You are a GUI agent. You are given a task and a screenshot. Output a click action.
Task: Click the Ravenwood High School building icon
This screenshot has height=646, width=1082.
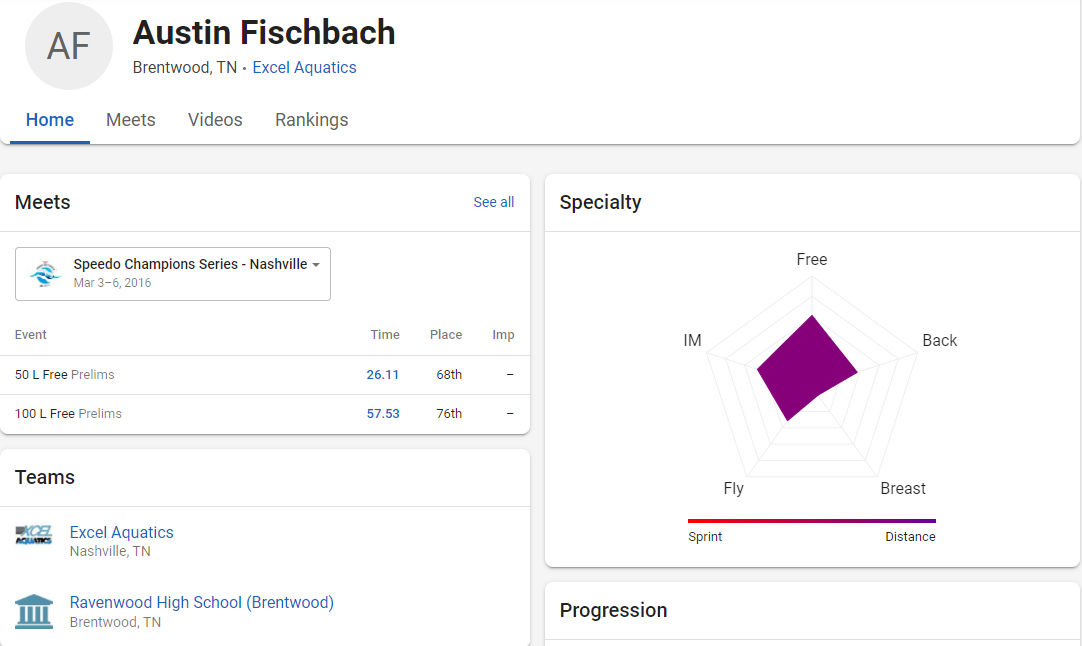[34, 611]
